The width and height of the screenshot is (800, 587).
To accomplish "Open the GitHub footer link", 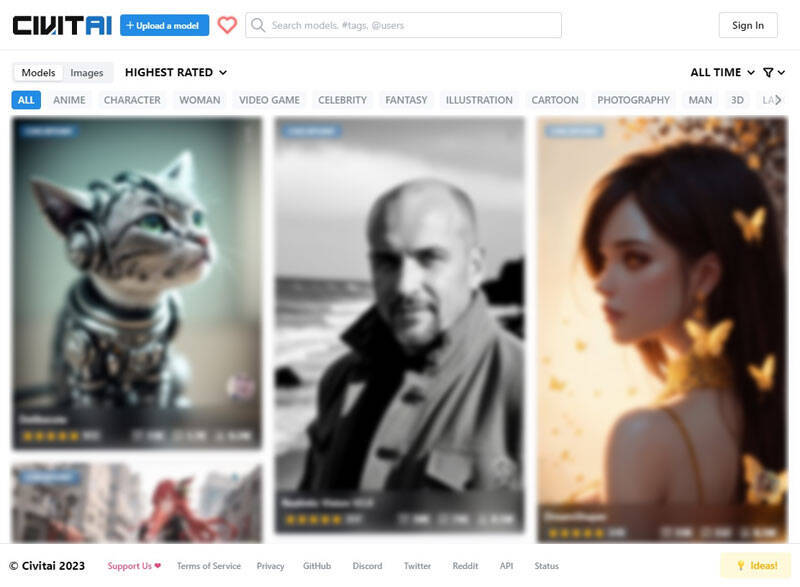I will [x=317, y=566].
